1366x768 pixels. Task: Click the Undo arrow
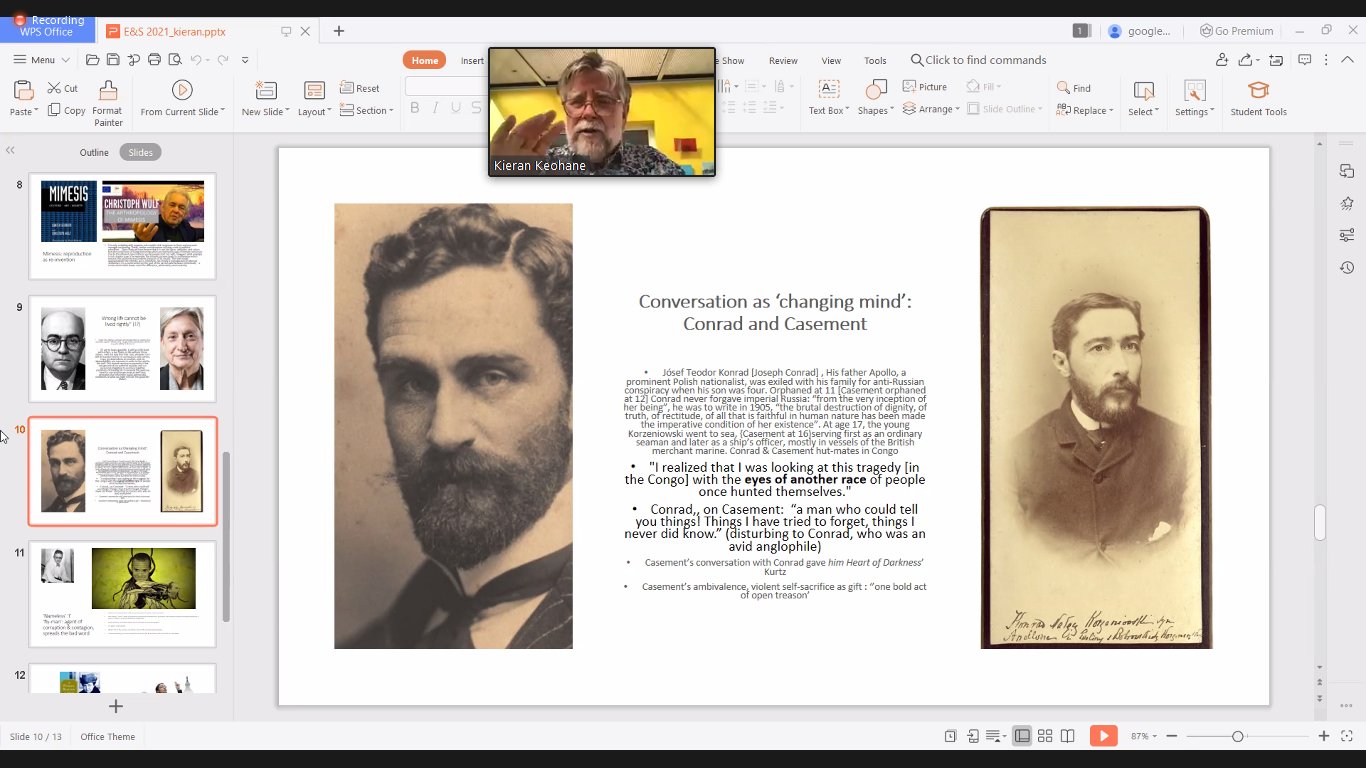(196, 60)
